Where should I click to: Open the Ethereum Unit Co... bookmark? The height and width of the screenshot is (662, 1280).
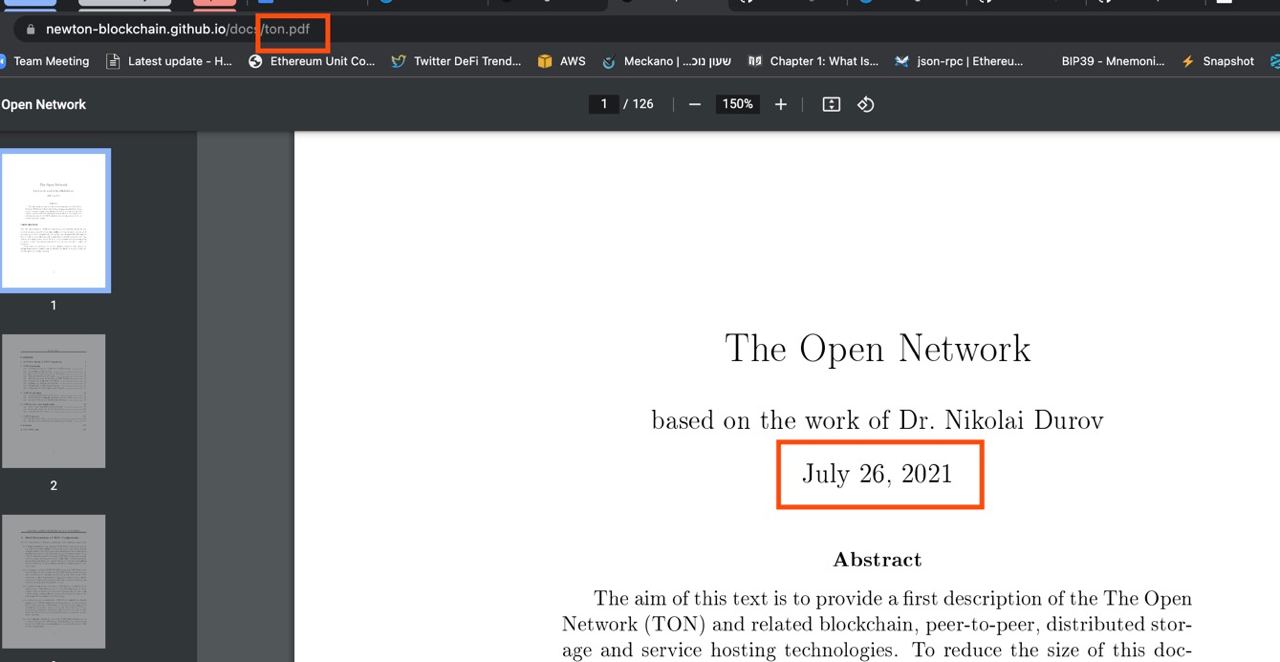click(312, 61)
